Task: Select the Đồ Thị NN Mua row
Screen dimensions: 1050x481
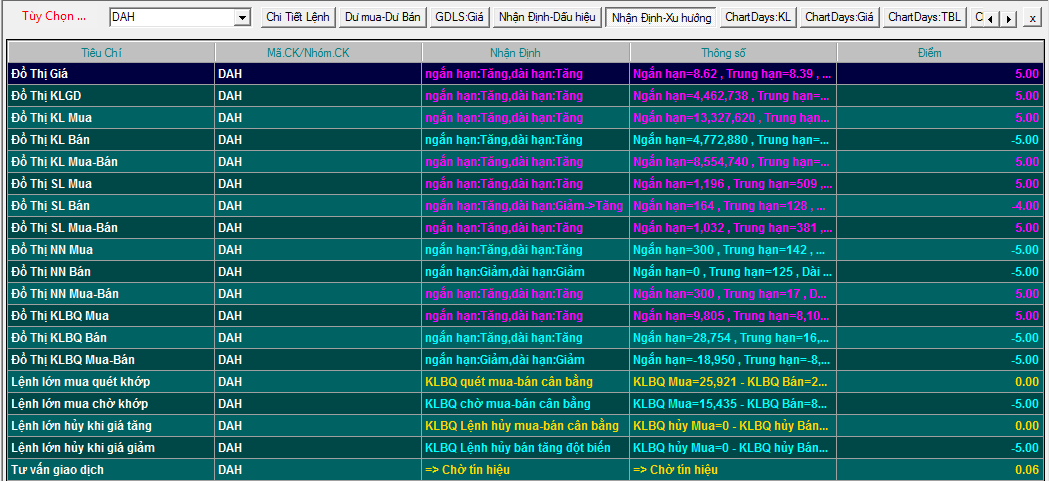Action: point(526,250)
